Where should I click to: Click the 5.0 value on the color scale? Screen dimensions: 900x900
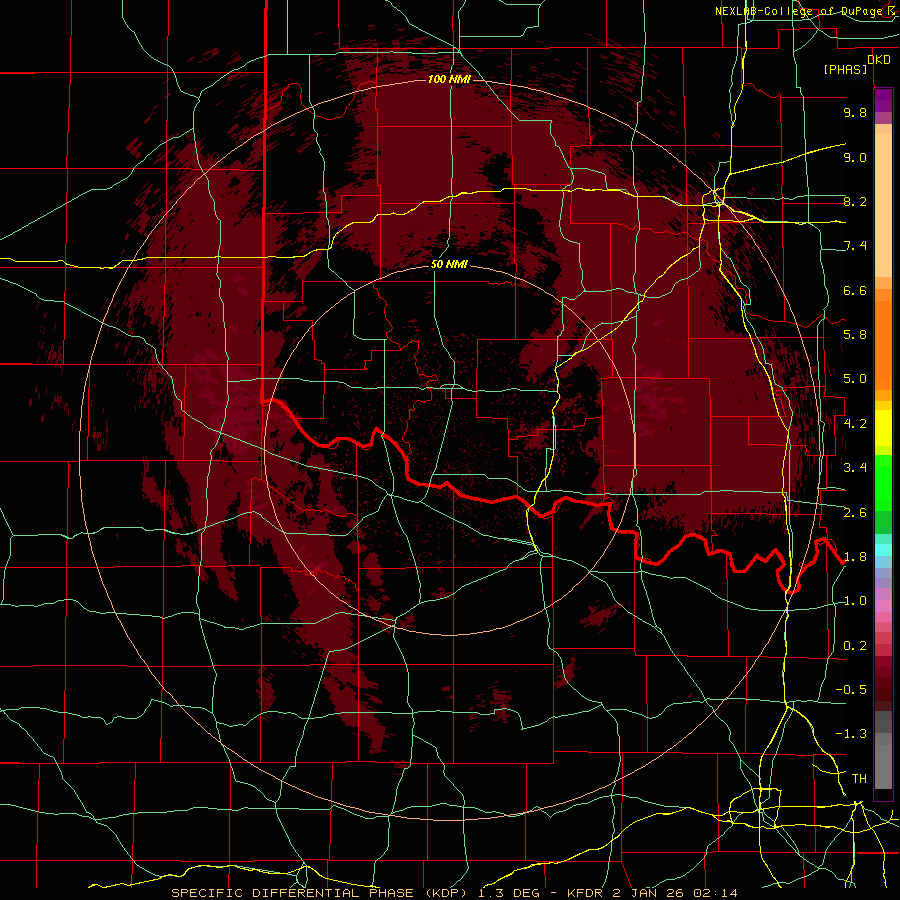855,379
